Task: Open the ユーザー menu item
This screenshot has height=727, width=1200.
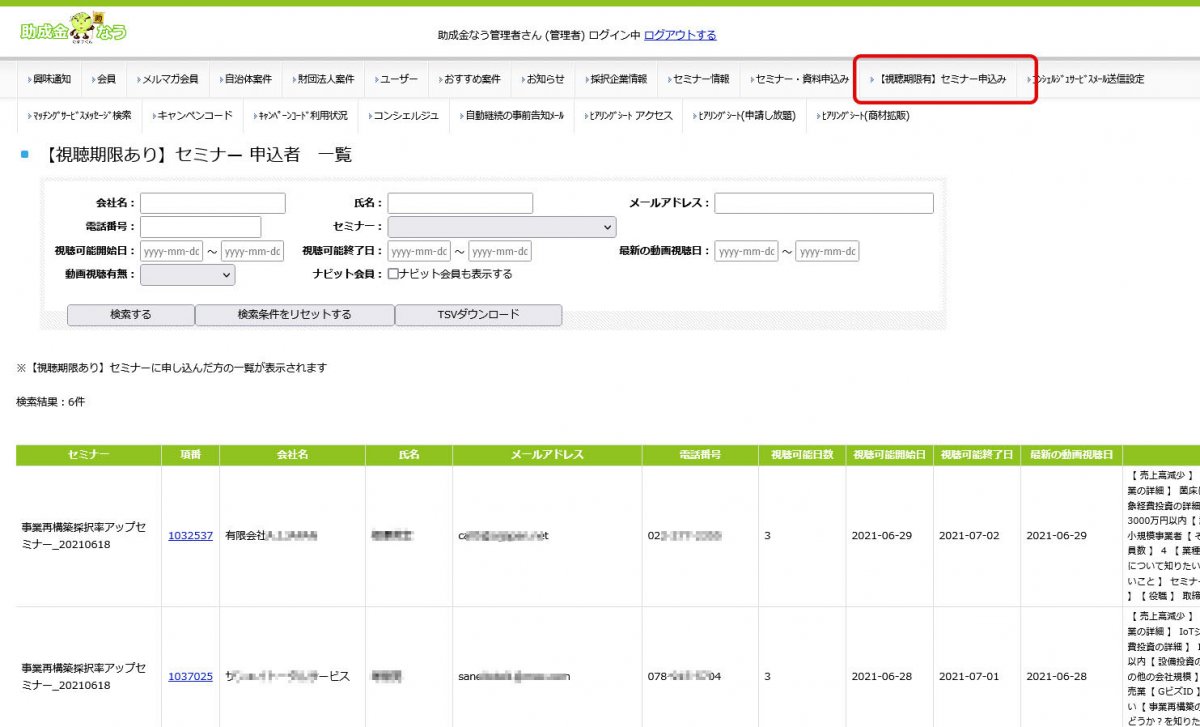Action: tap(397, 79)
